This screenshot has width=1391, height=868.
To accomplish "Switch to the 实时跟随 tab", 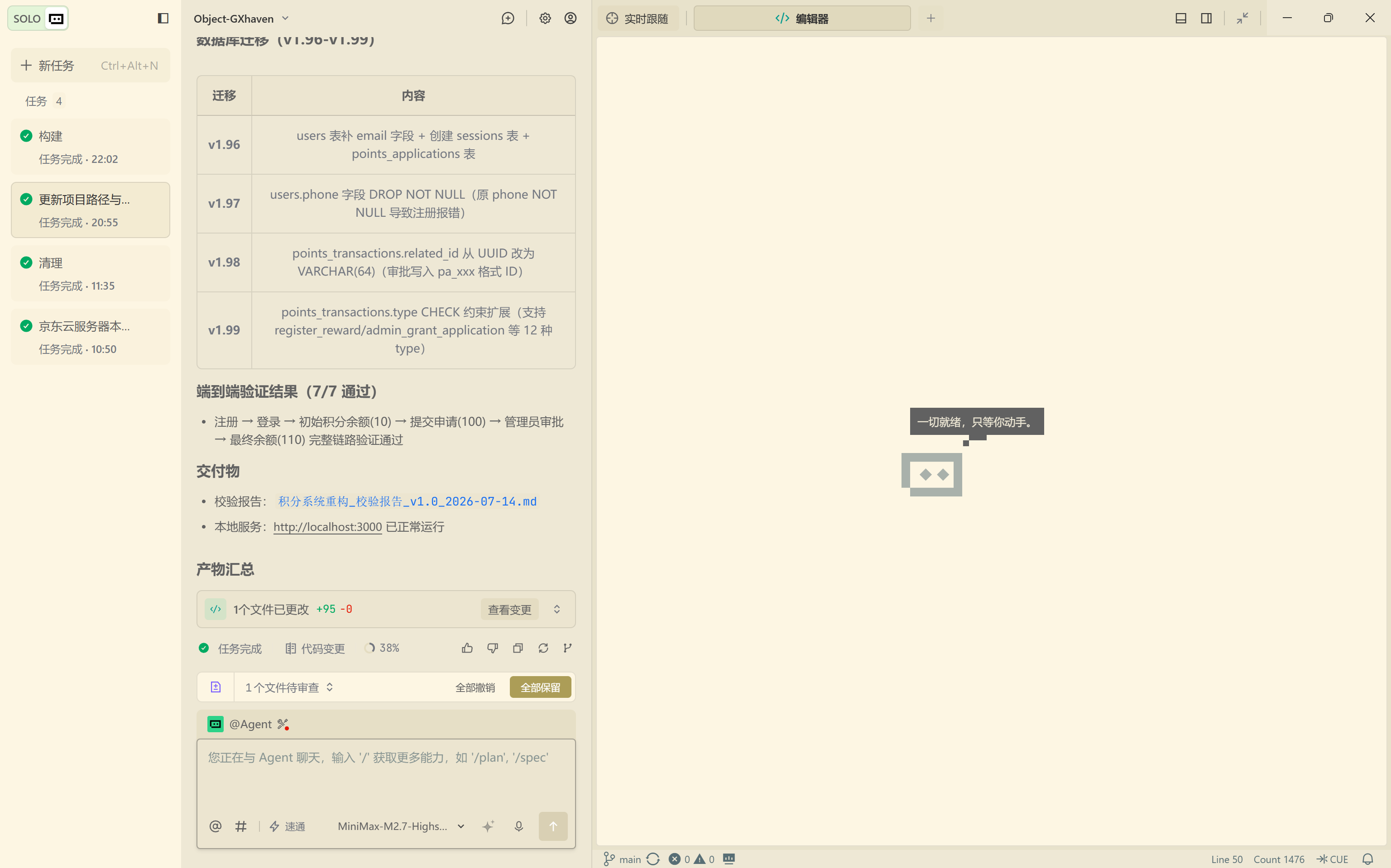I will point(638,19).
